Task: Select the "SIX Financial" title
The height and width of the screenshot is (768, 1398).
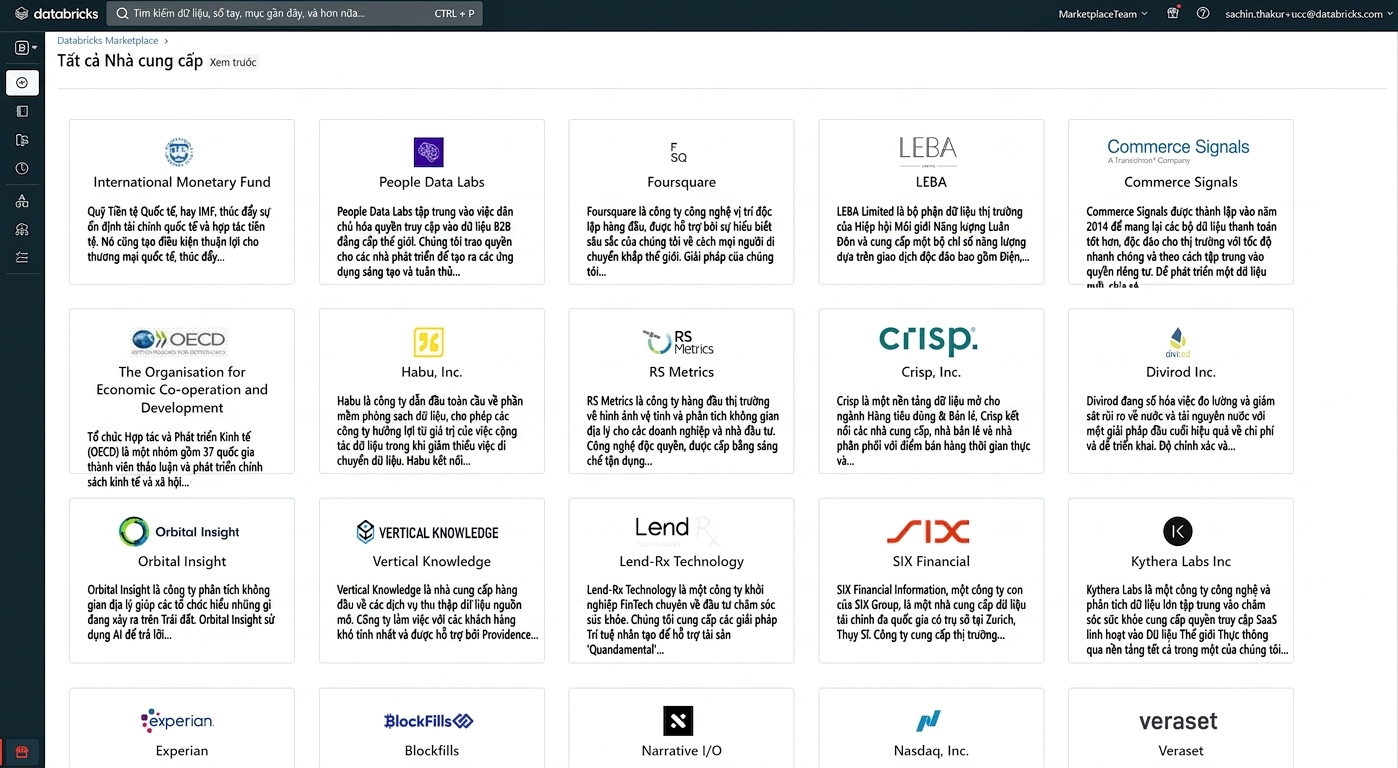Action: pos(931,561)
